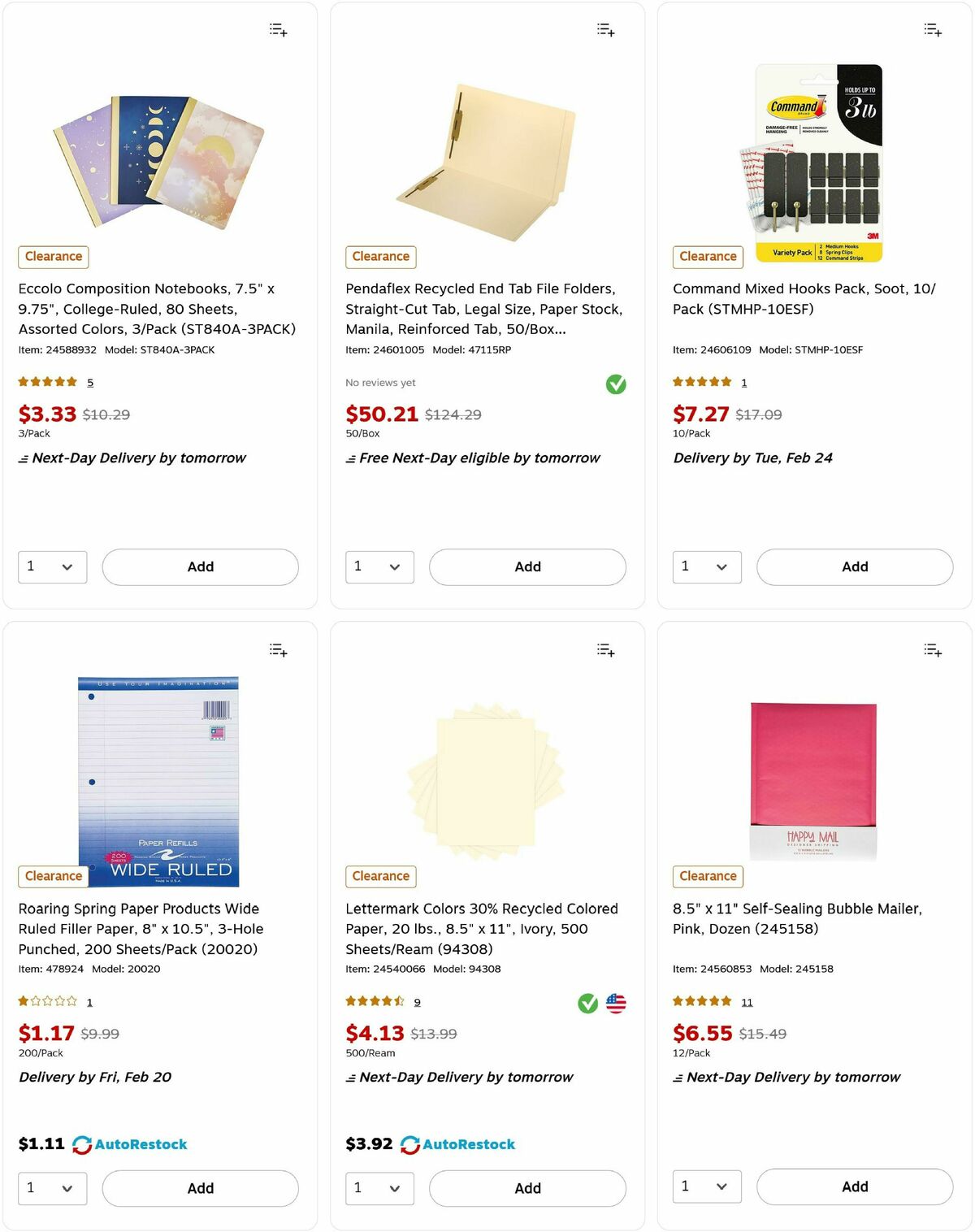This screenshot has height=1232, width=975.
Task: Click the AutoRestock icon for Lettermark colored paper
Action: 409,1143
